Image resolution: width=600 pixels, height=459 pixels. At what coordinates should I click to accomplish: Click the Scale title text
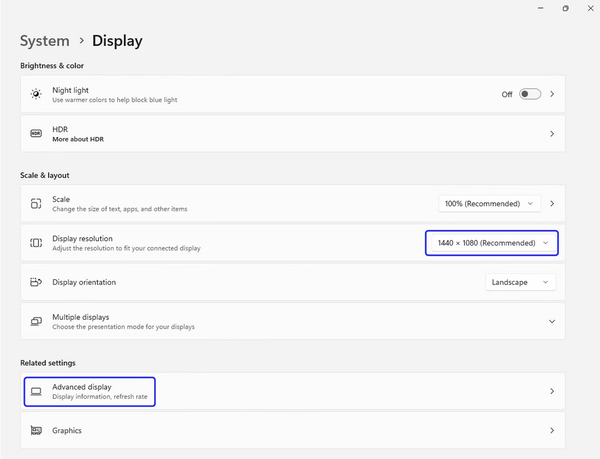[x=61, y=199]
